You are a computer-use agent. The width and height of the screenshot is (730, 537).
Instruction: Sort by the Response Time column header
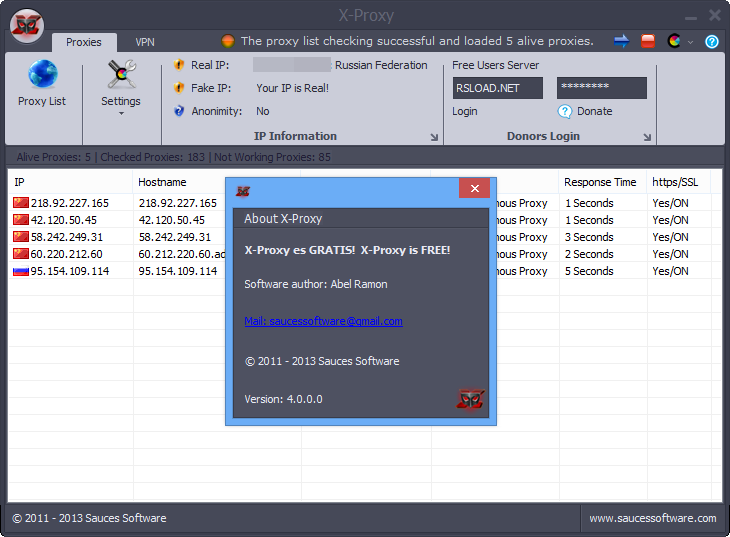602,182
